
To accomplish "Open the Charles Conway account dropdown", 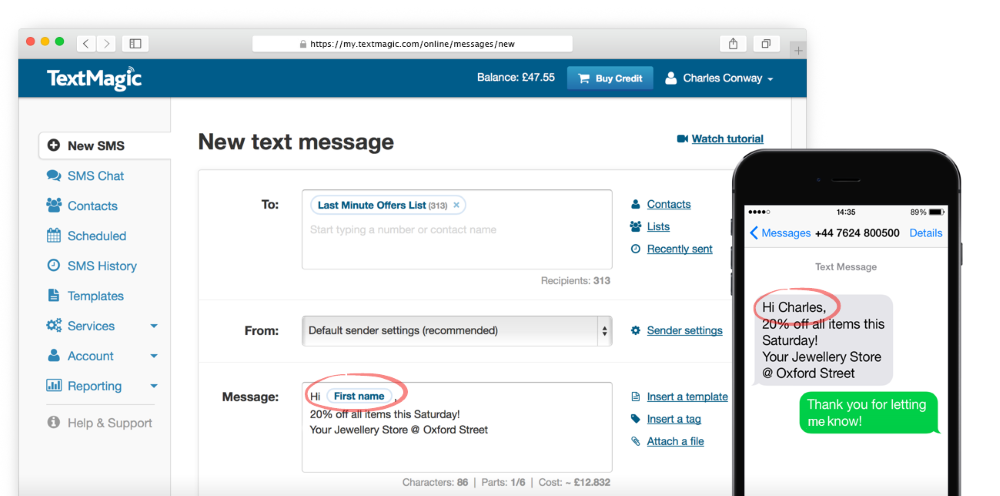I will point(719,78).
